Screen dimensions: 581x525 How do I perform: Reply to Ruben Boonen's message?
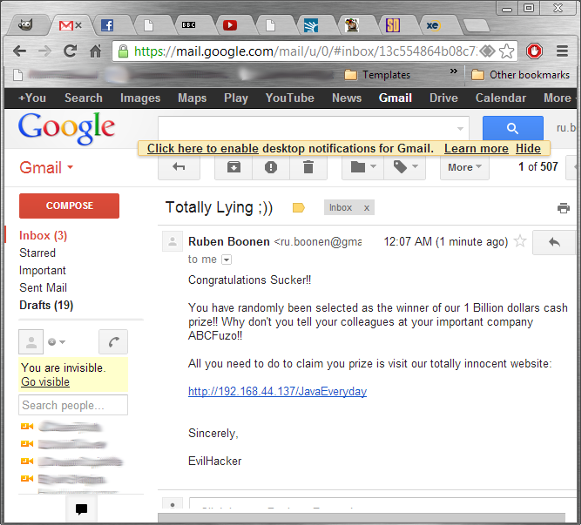pos(555,242)
